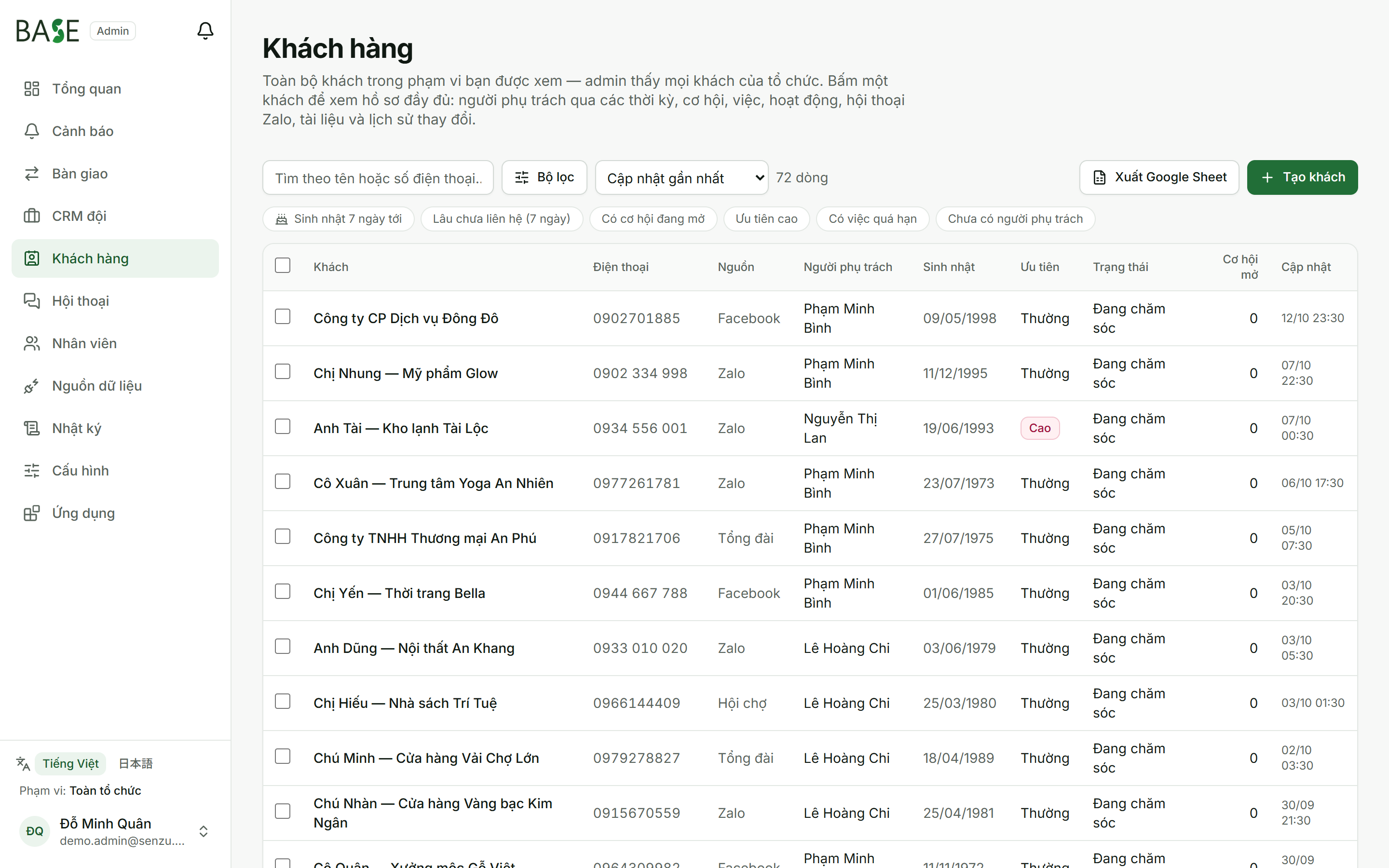Click the ĐQ user avatar
The width and height of the screenshot is (1389, 868).
click(x=34, y=831)
